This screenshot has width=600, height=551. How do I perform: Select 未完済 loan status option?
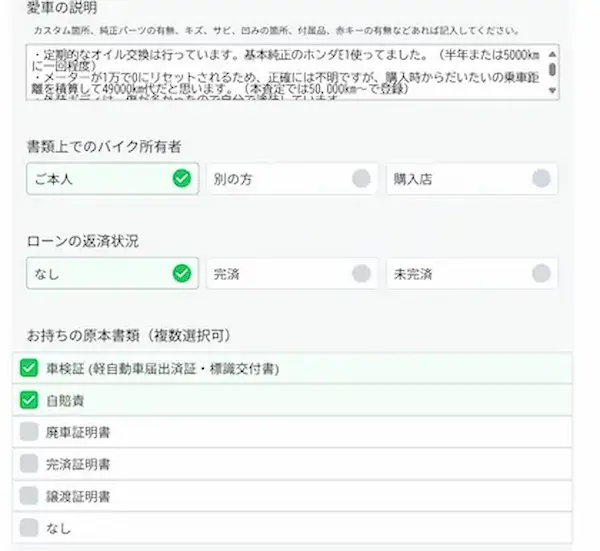(471, 273)
